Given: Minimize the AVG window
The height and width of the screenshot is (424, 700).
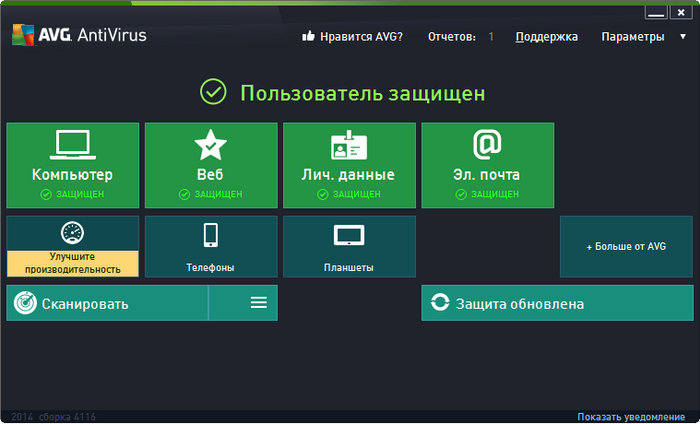Looking at the screenshot, I should click(656, 12).
